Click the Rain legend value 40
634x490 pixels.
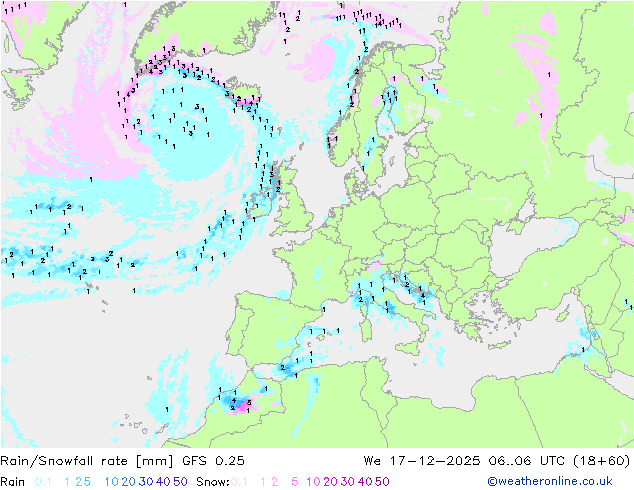[163, 482]
